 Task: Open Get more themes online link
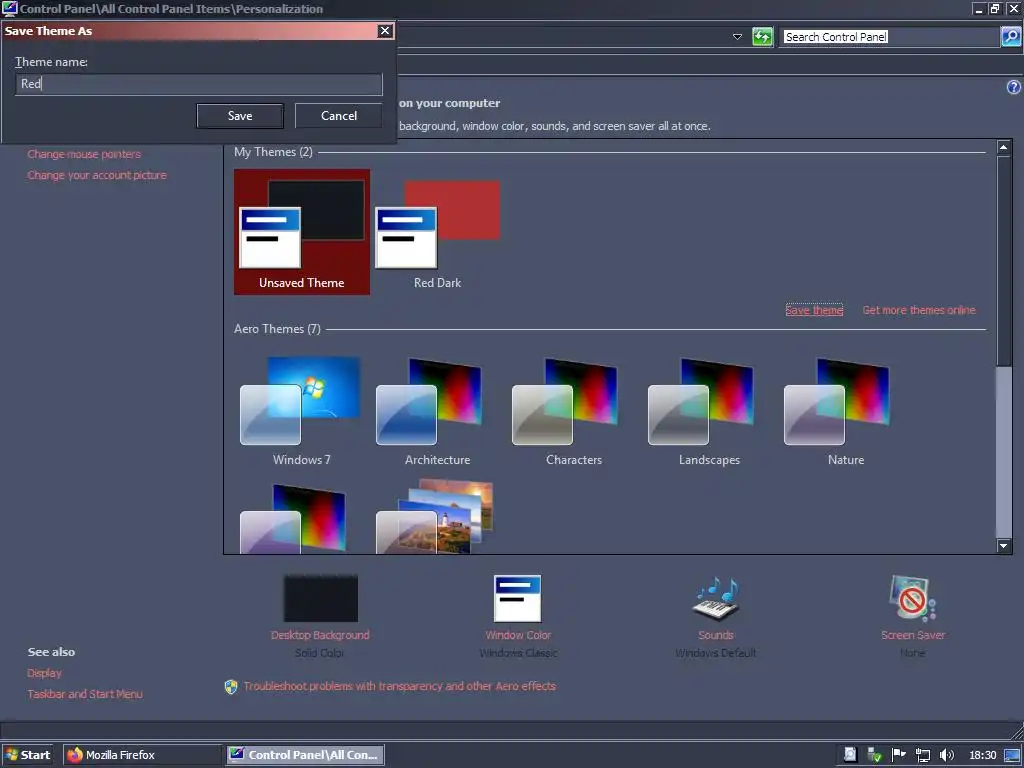coord(919,310)
